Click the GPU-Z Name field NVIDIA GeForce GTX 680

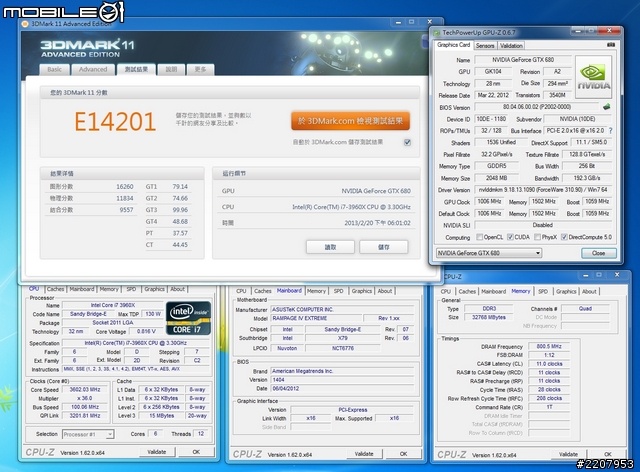(523, 60)
